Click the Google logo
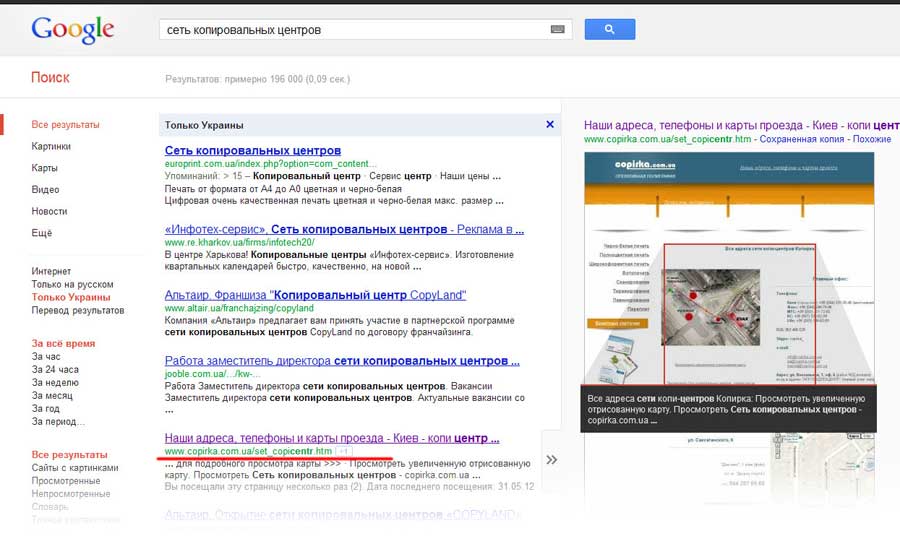Image resolution: width=900 pixels, height=536 pixels. [72, 29]
